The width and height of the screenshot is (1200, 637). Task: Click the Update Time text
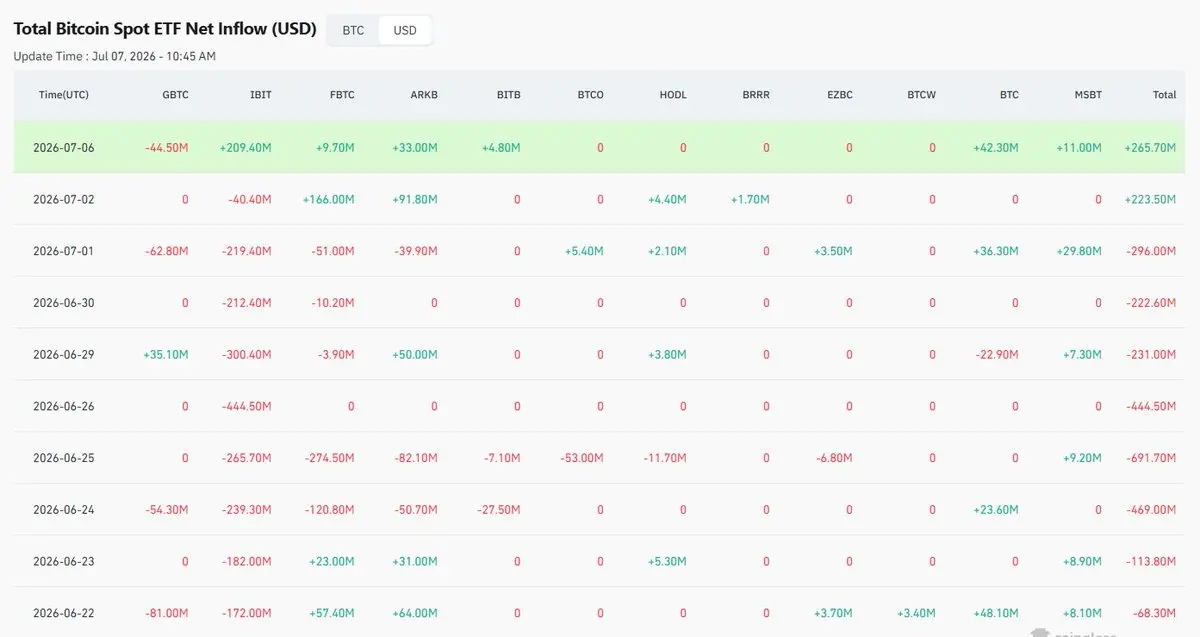click(x=115, y=56)
